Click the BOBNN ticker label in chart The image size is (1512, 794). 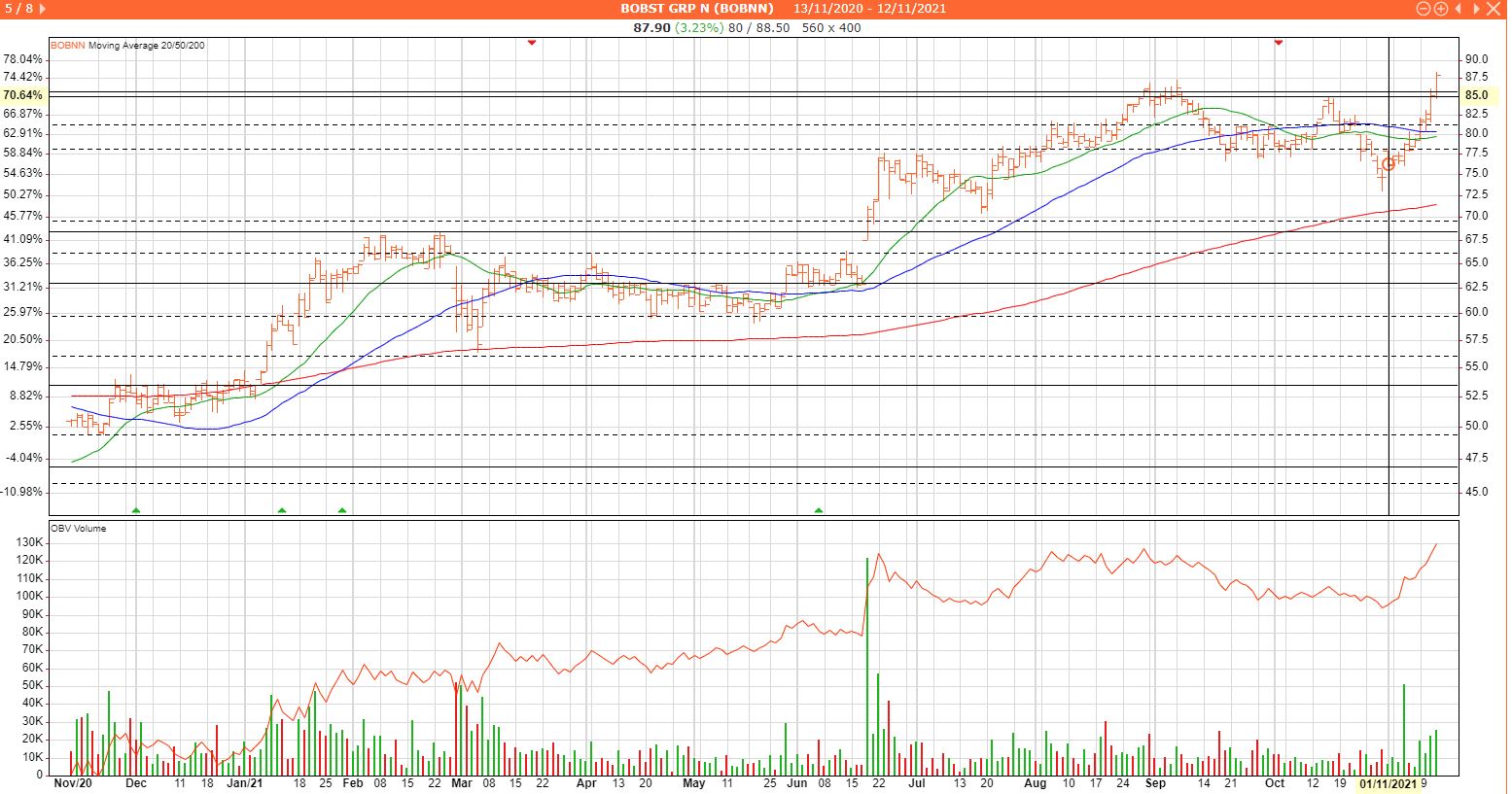click(x=68, y=45)
